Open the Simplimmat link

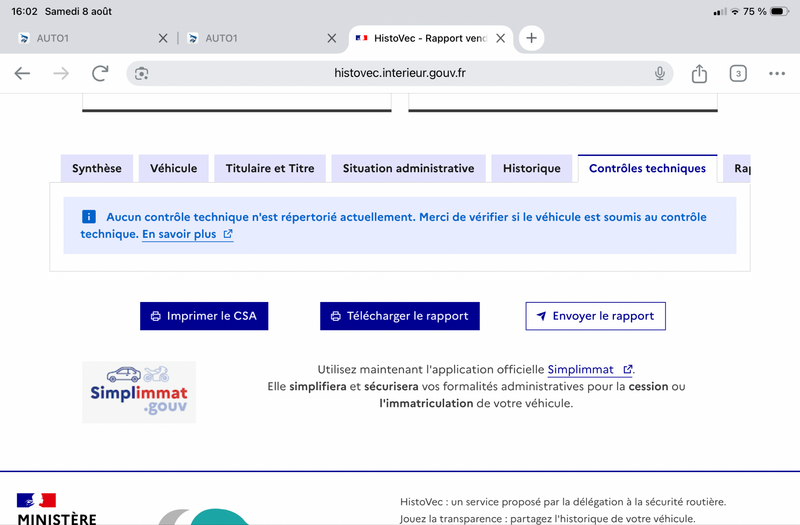[x=590, y=369]
